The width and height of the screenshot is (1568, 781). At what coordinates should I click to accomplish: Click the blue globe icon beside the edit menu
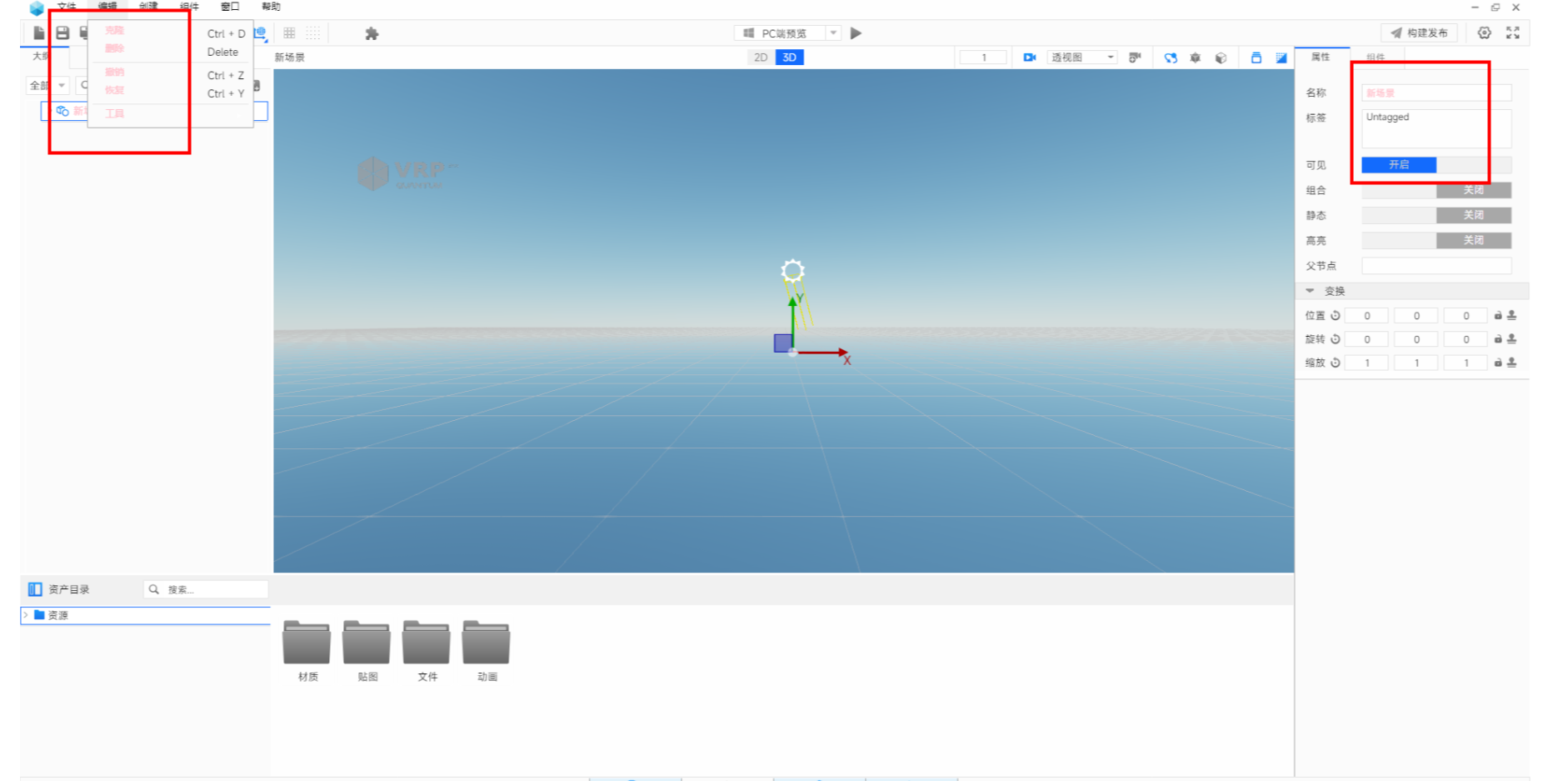(x=260, y=34)
